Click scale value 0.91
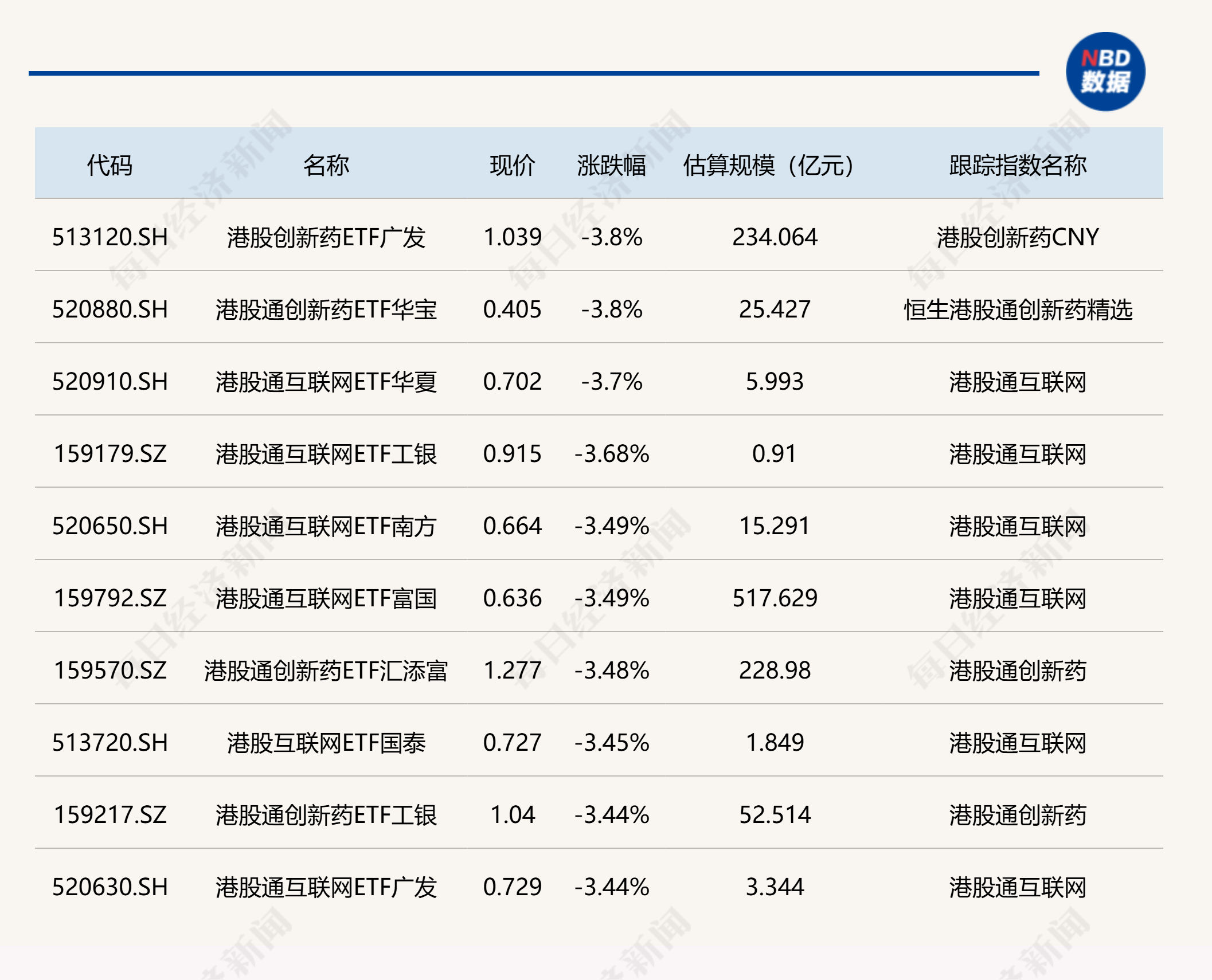Viewport: 1212px width, 980px height. pos(775,454)
